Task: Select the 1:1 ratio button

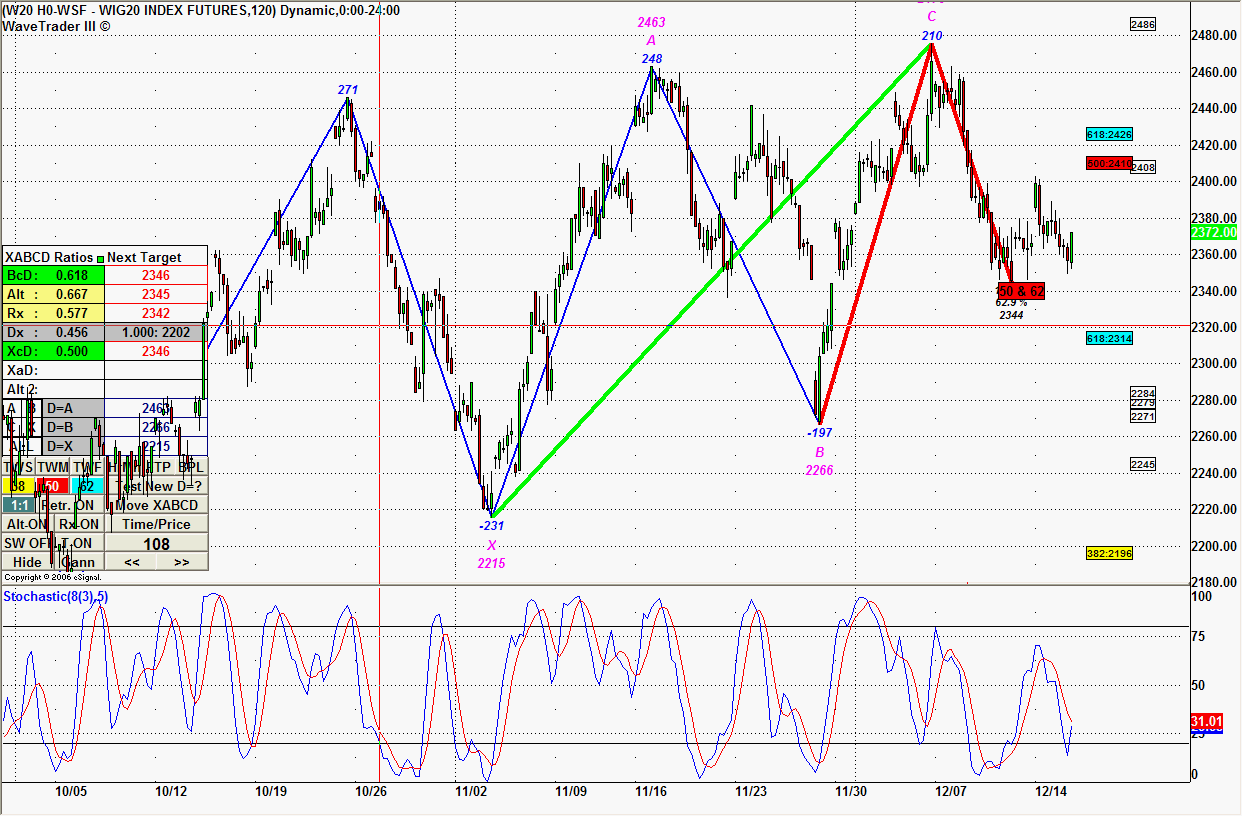Action: pos(19,505)
